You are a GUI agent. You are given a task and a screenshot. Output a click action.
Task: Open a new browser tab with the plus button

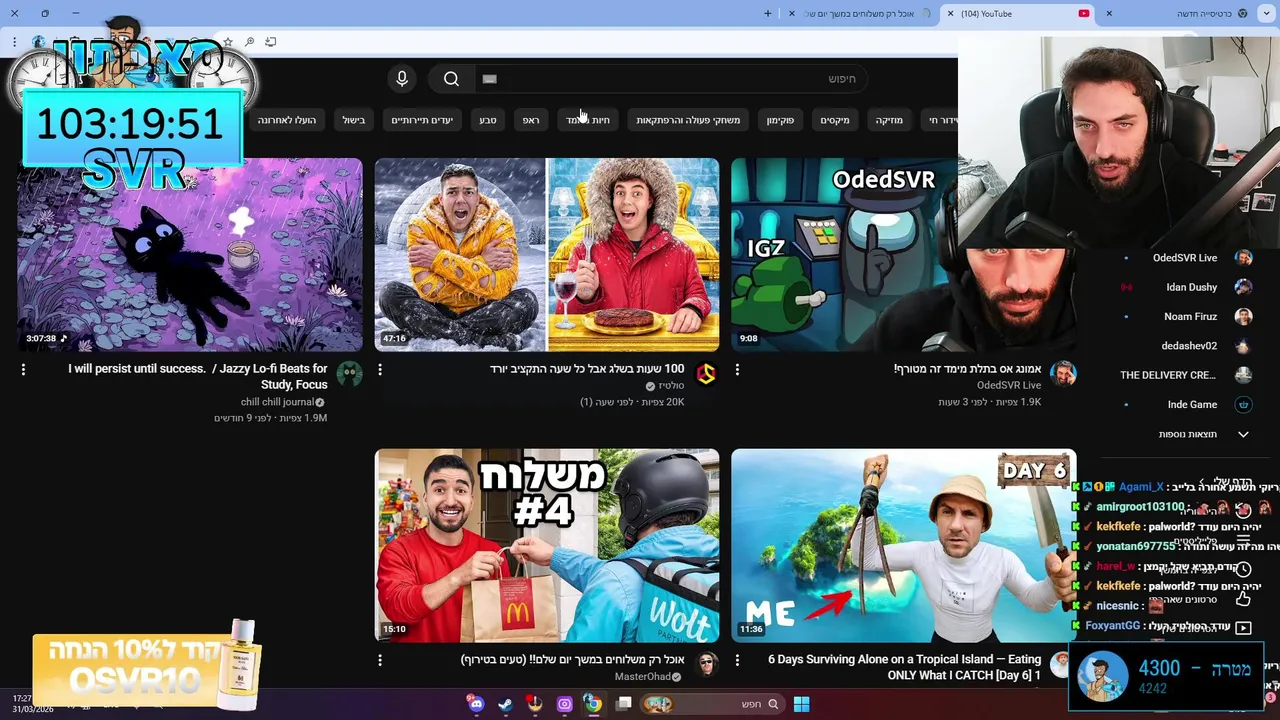[x=768, y=14]
